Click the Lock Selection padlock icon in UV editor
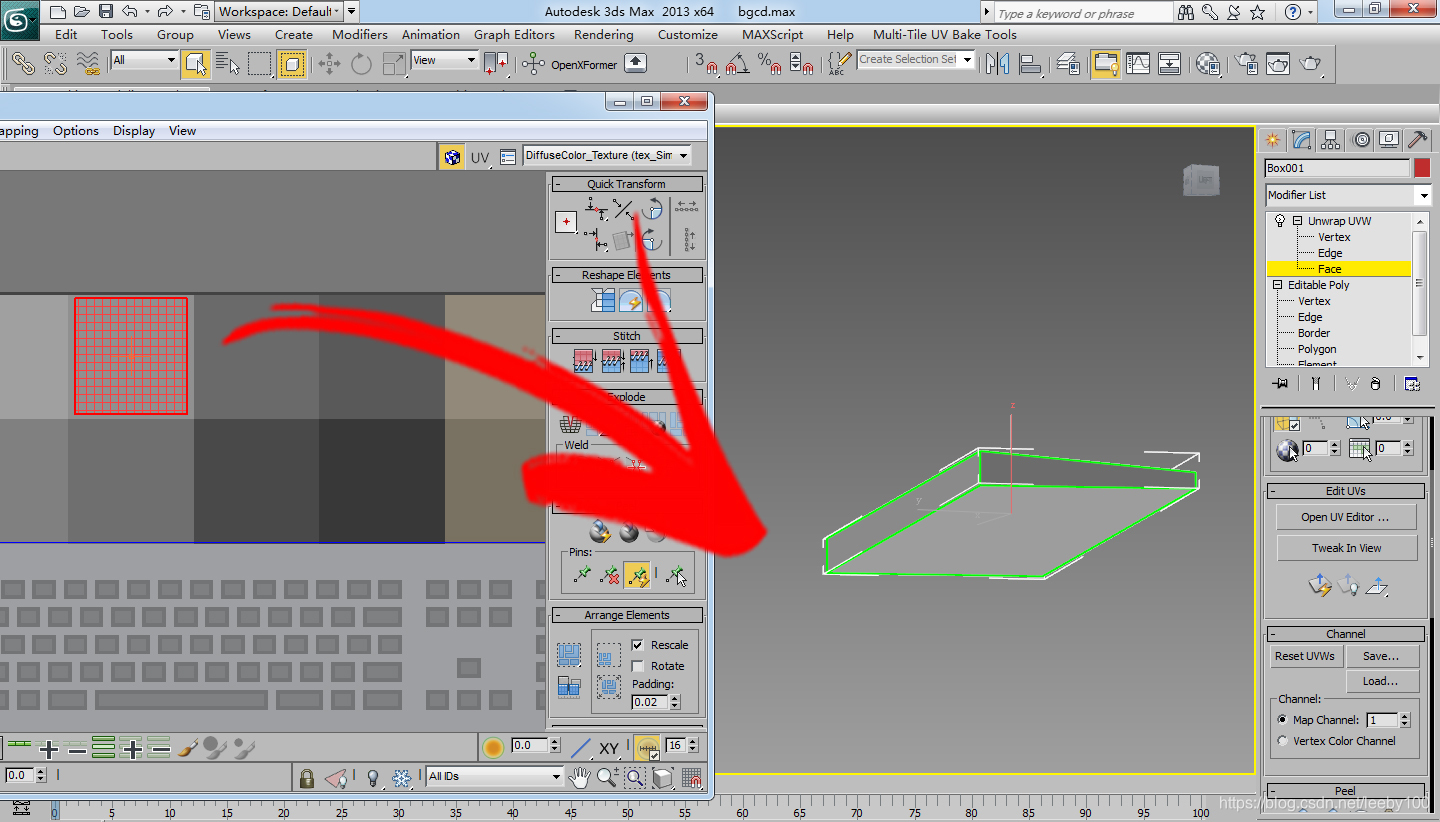Image resolution: width=1440 pixels, height=822 pixels. click(x=307, y=777)
